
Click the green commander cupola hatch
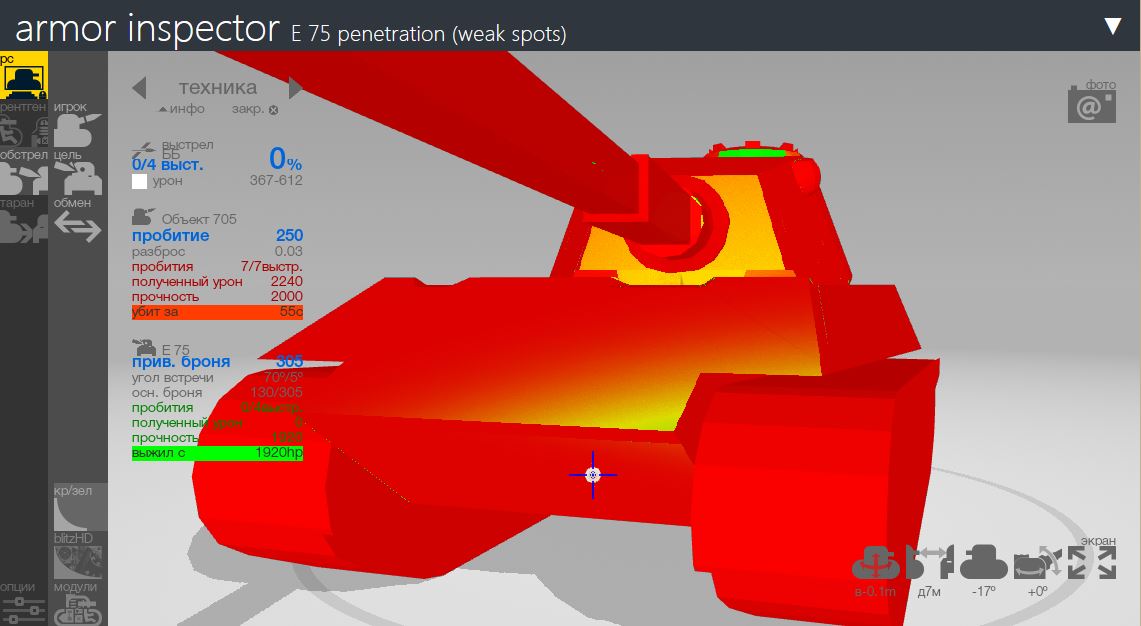click(x=752, y=153)
